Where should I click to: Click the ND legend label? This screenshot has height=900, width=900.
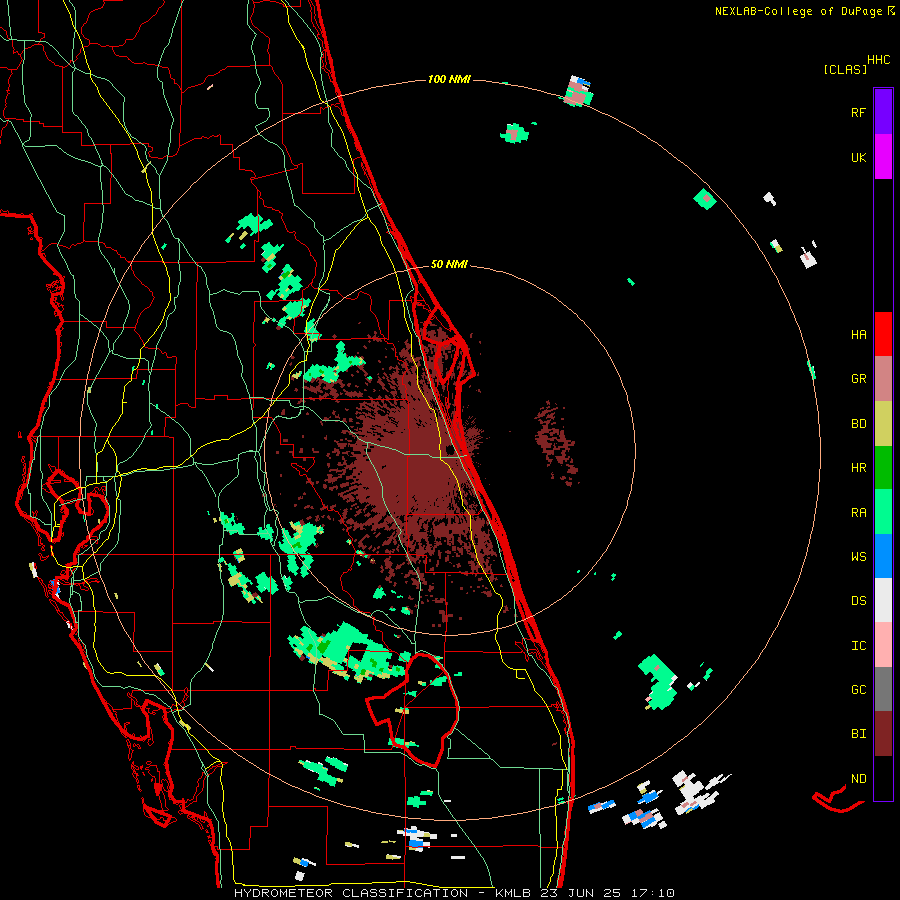[x=858, y=779]
